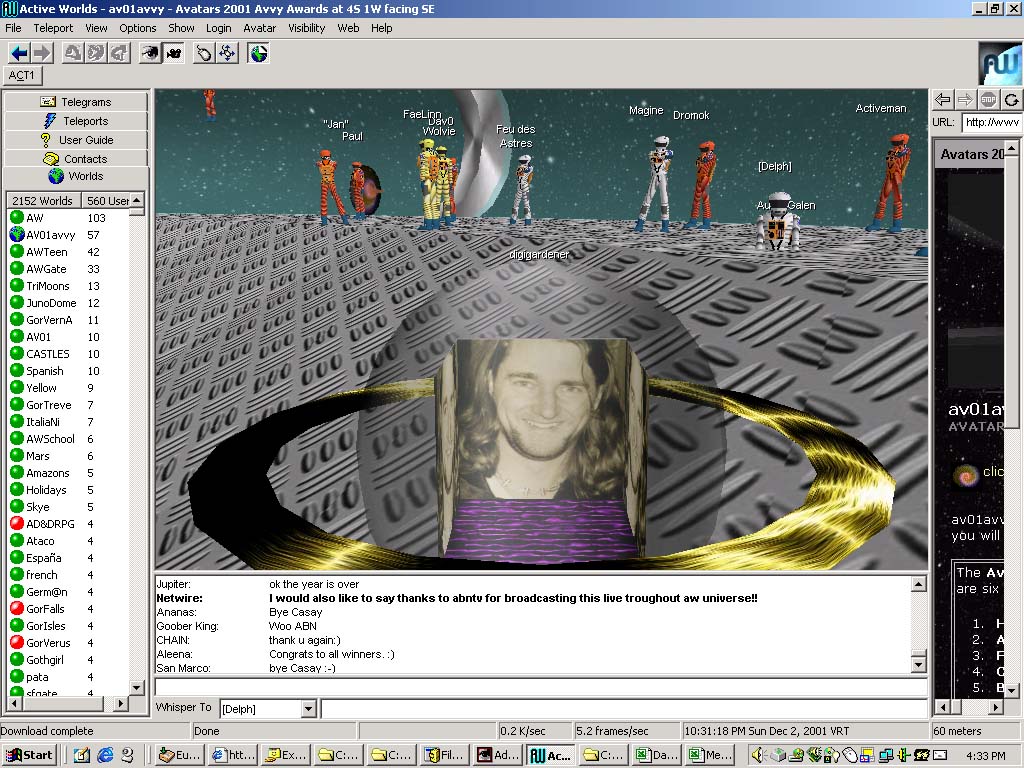
Task: Switch to first-person eye view
Action: point(150,53)
